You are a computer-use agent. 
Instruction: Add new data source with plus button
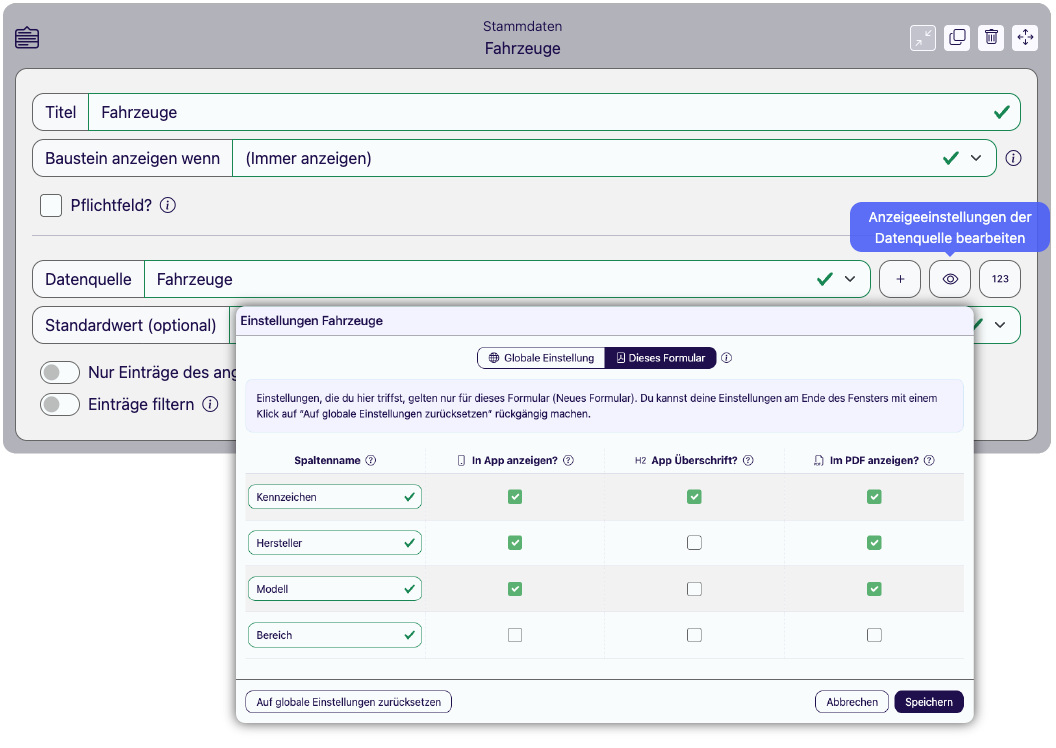pyautogui.click(x=900, y=279)
